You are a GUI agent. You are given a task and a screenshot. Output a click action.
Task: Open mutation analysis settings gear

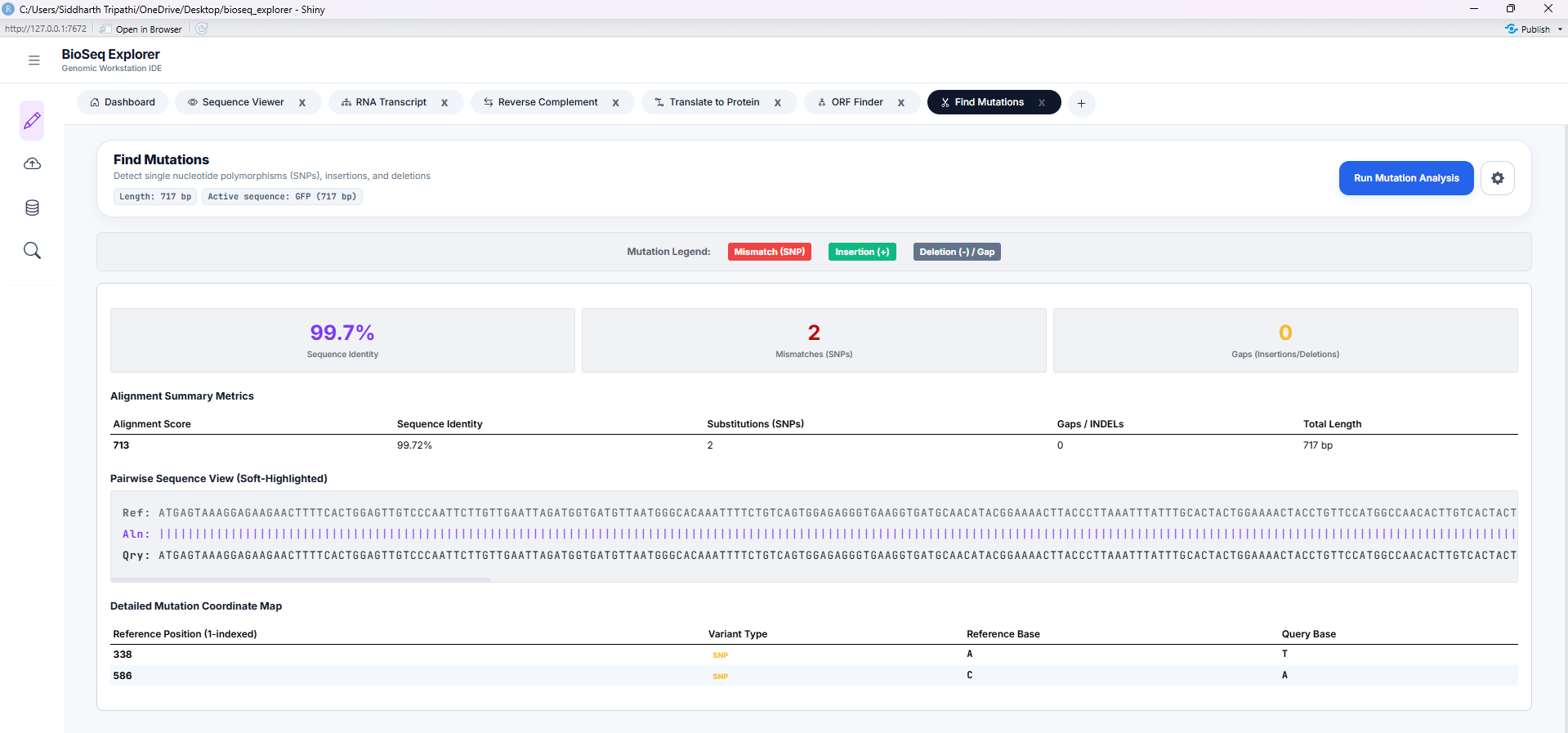[1498, 178]
